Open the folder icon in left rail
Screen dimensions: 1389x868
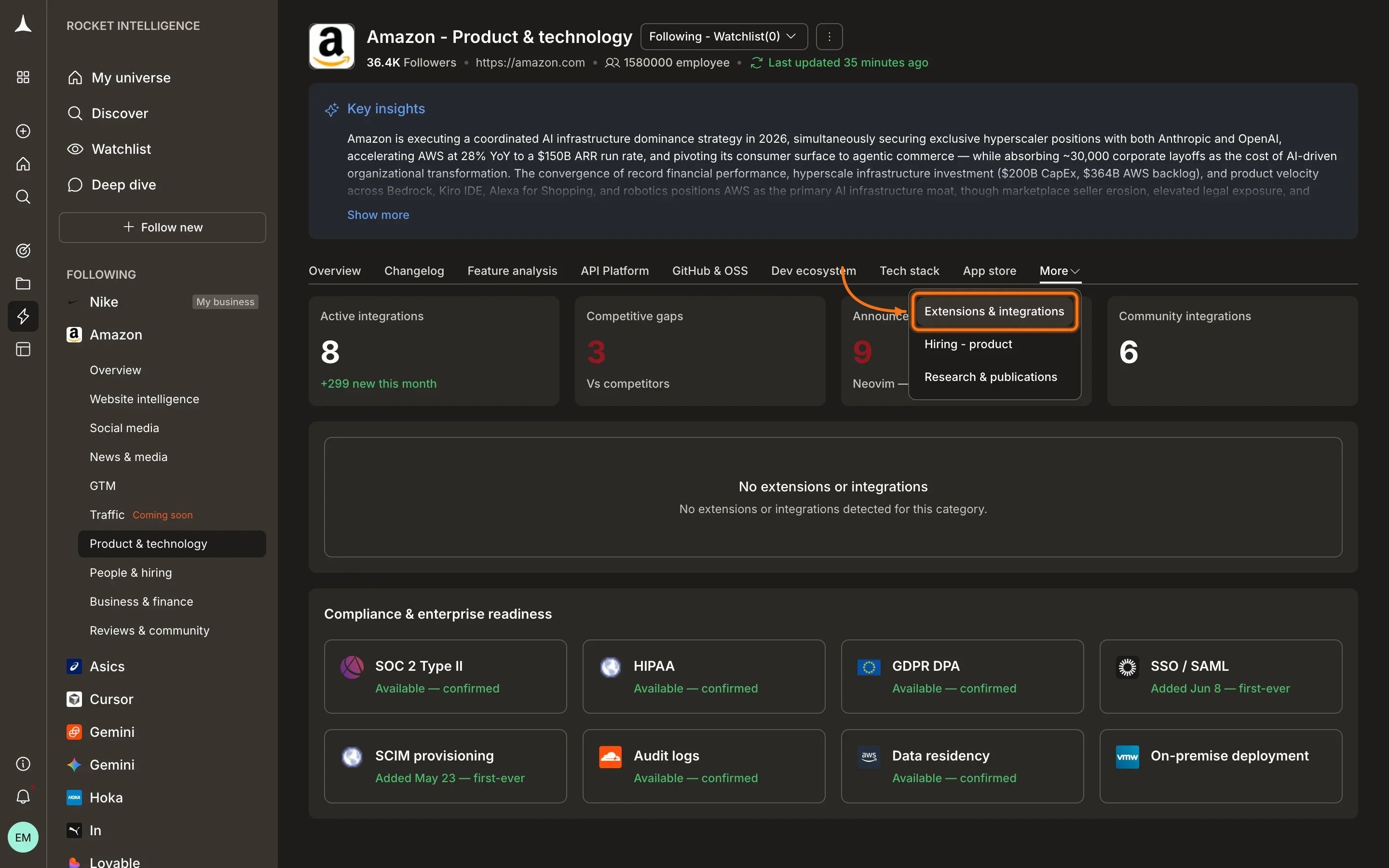[x=23, y=283]
